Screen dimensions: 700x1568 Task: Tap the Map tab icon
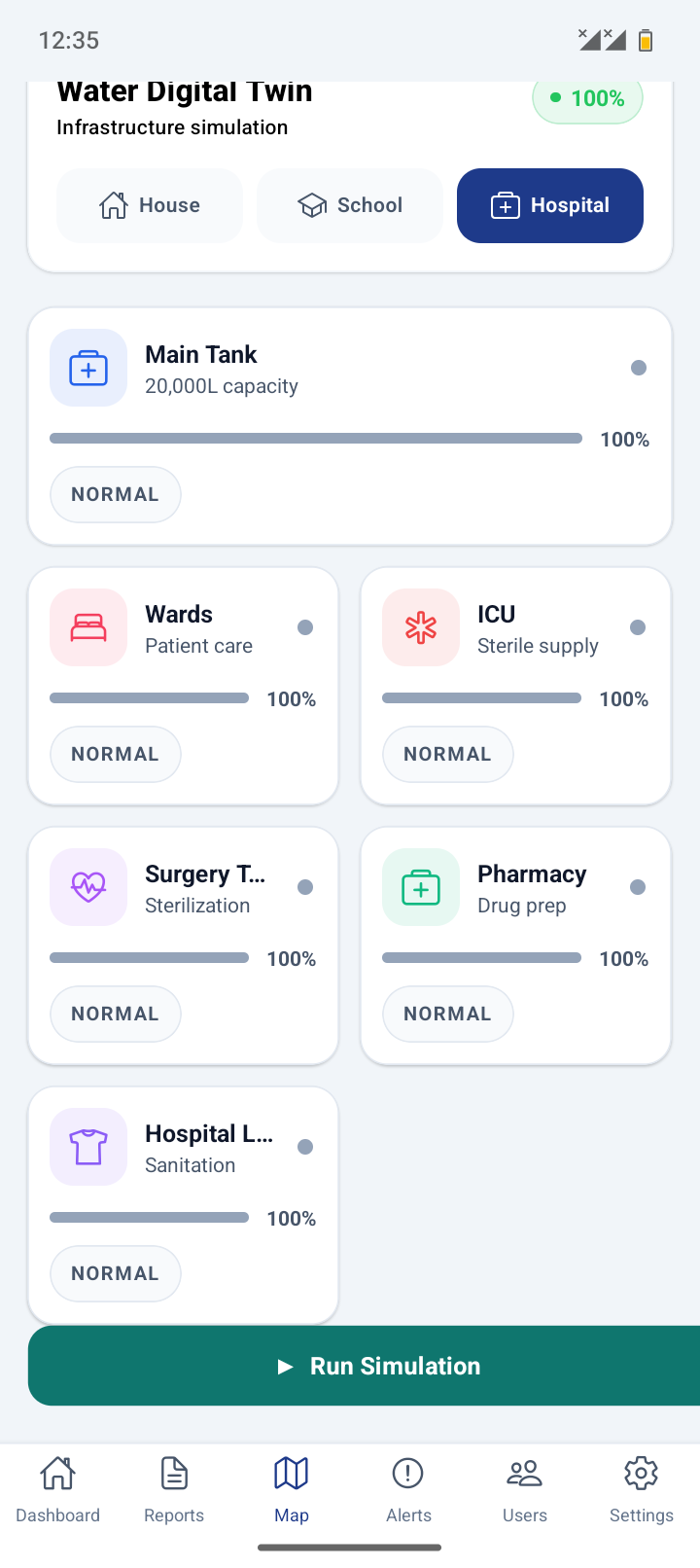[292, 1474]
